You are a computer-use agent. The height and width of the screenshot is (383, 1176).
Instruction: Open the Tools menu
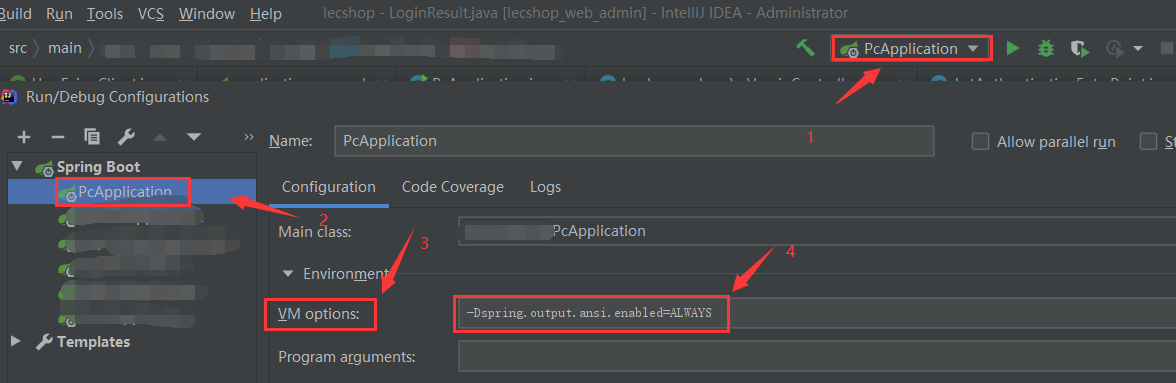coord(105,13)
